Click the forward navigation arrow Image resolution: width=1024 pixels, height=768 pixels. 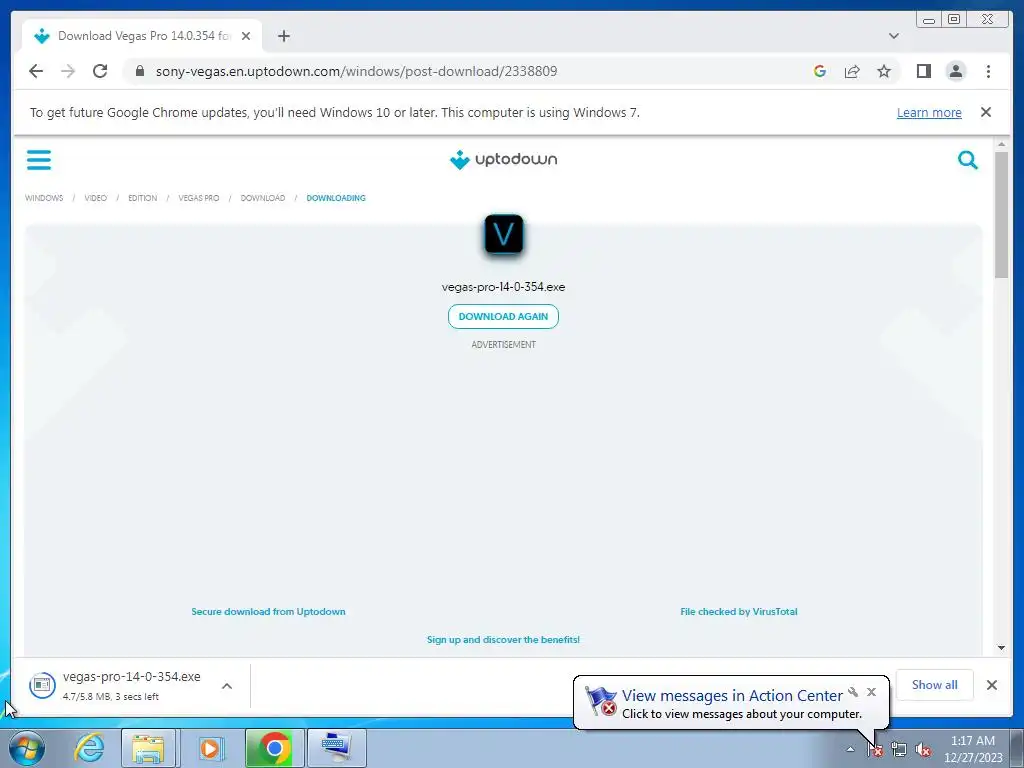pyautogui.click(x=68, y=71)
